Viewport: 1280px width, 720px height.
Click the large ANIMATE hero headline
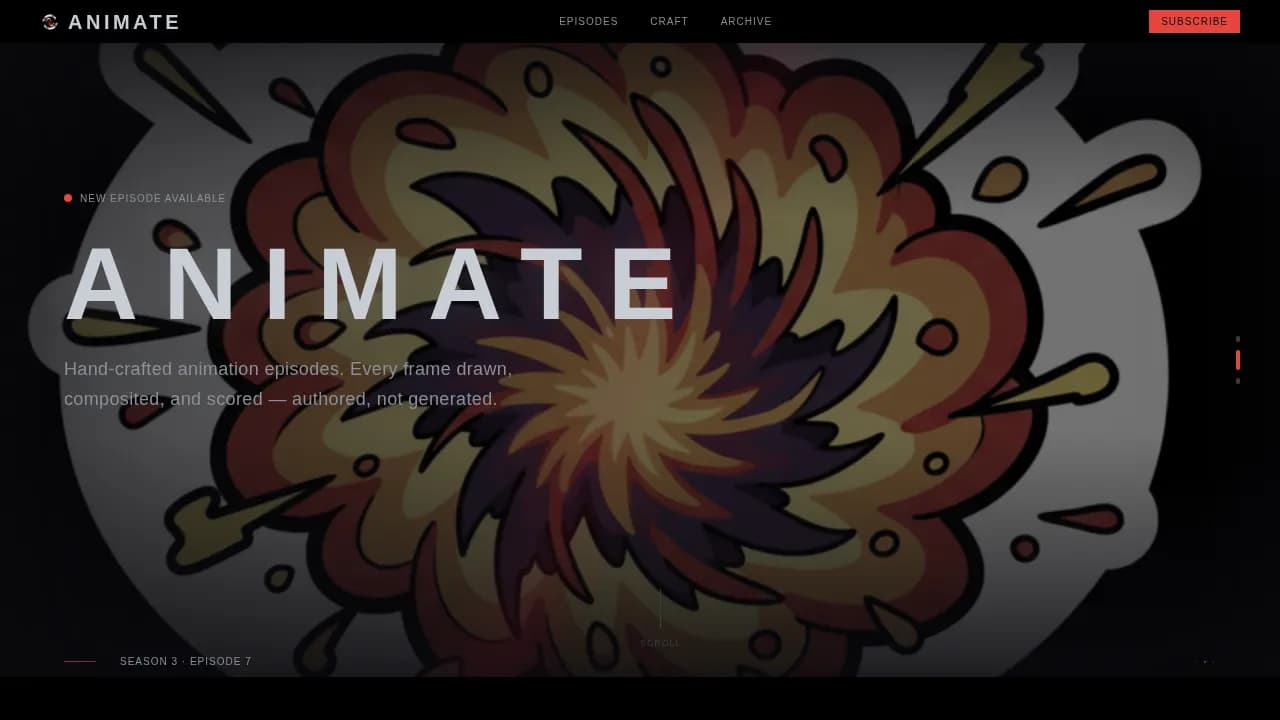tap(374, 283)
